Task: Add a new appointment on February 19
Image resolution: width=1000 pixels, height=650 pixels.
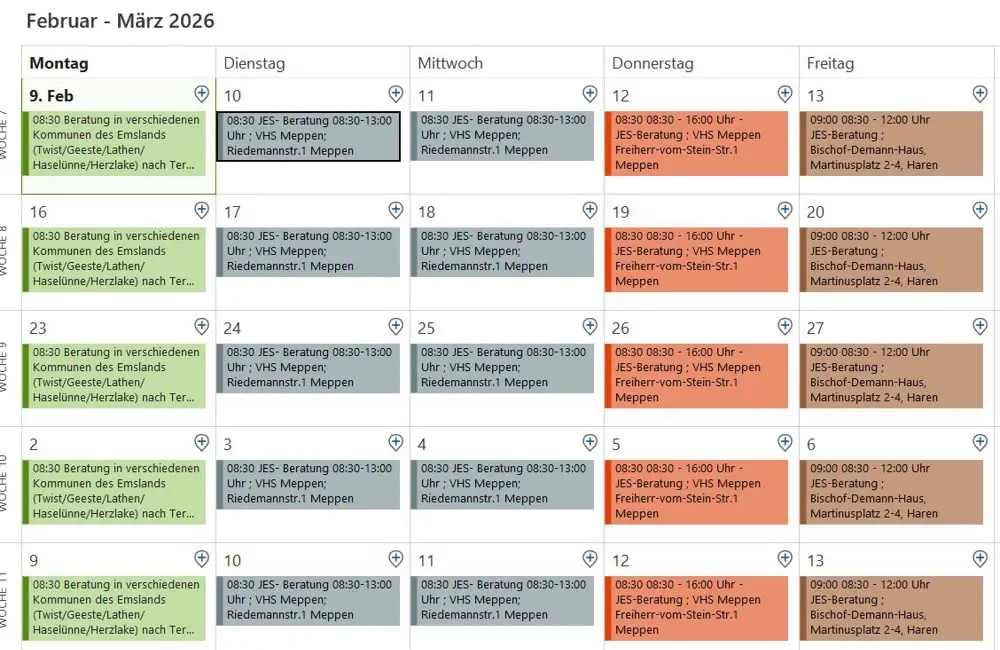Action: click(785, 210)
